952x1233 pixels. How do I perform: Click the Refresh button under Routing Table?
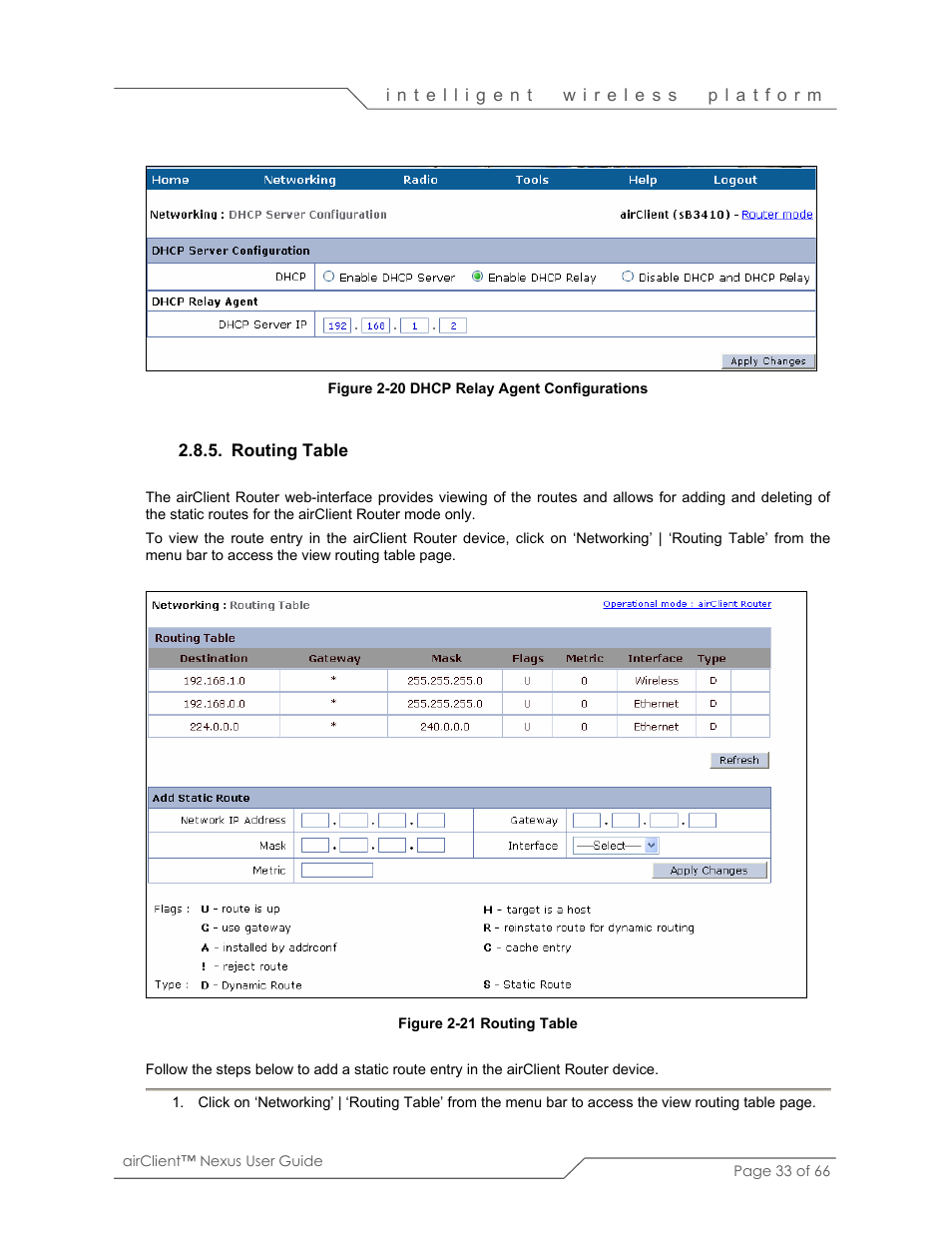pos(738,760)
